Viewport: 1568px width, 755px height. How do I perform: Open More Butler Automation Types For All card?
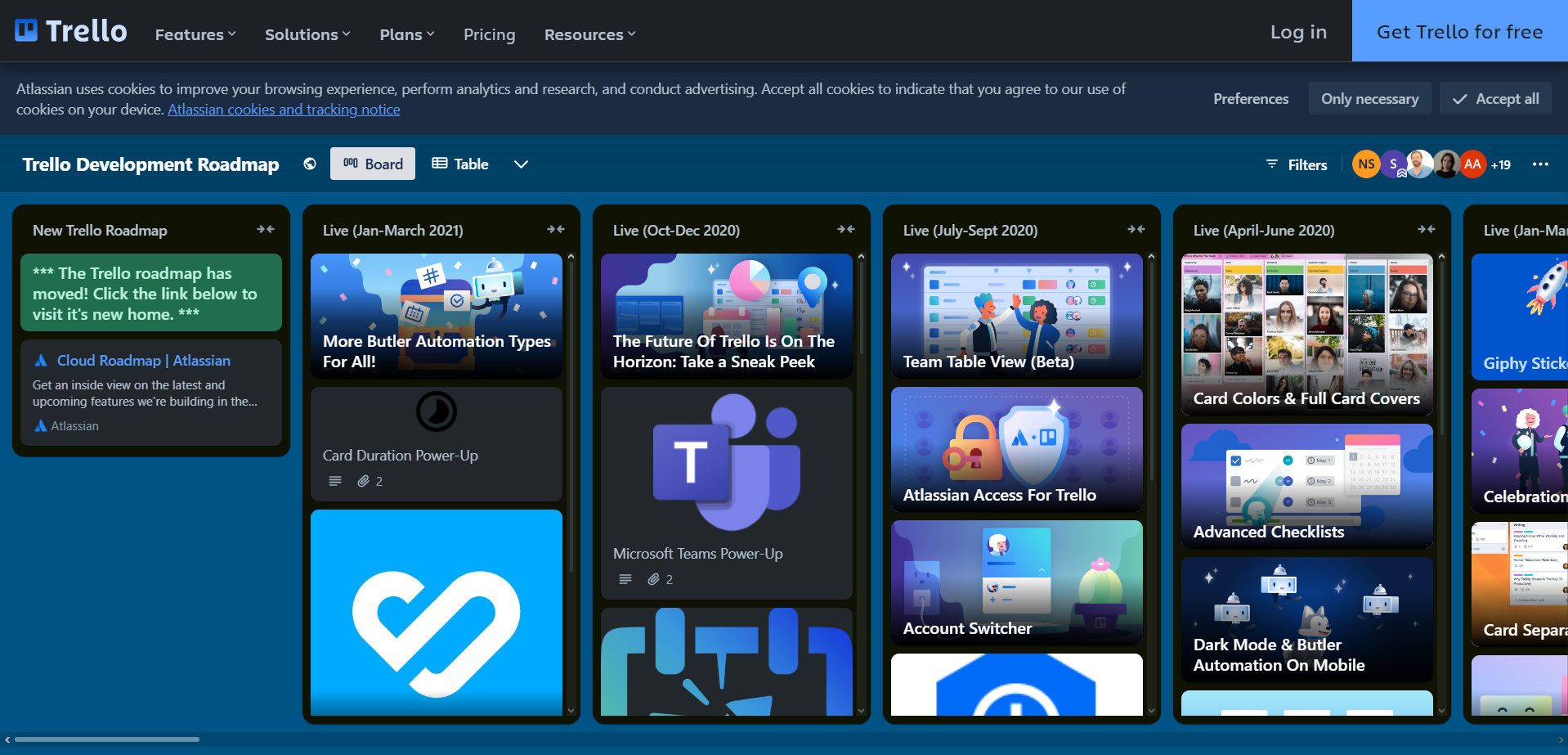(437, 316)
